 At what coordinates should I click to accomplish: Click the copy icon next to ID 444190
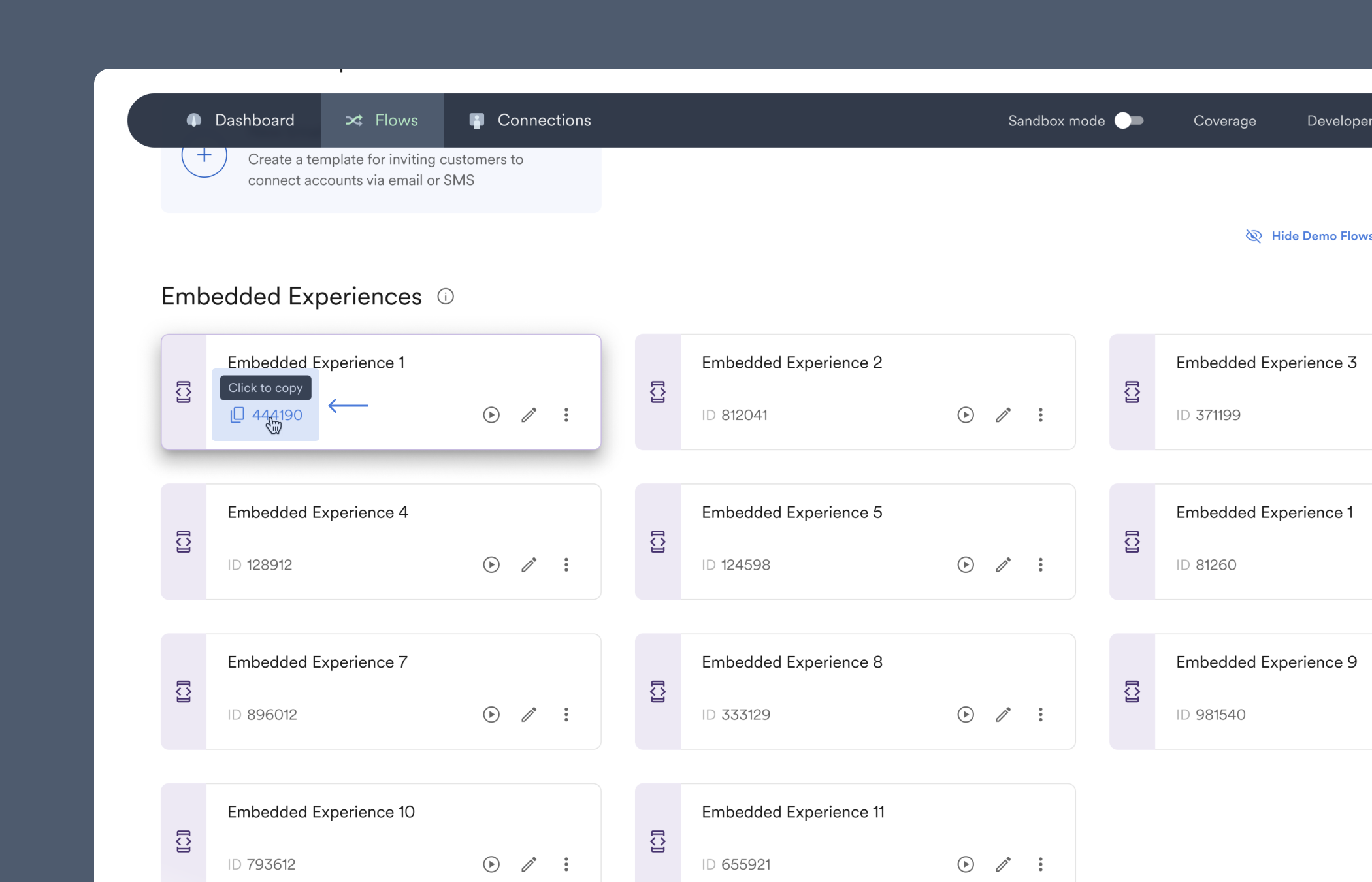click(x=237, y=415)
